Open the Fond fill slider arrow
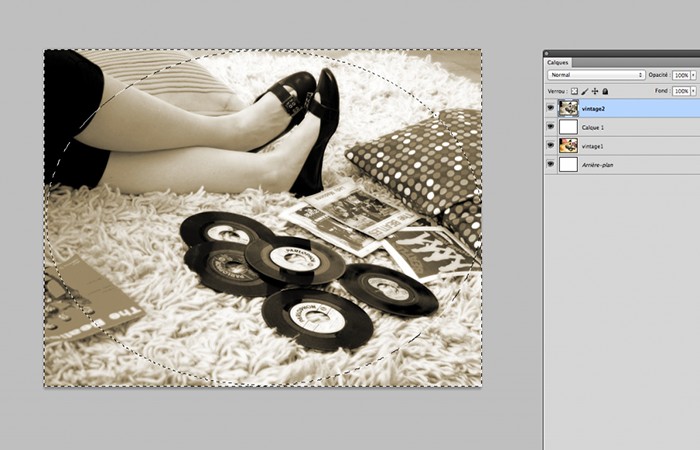 click(x=693, y=91)
